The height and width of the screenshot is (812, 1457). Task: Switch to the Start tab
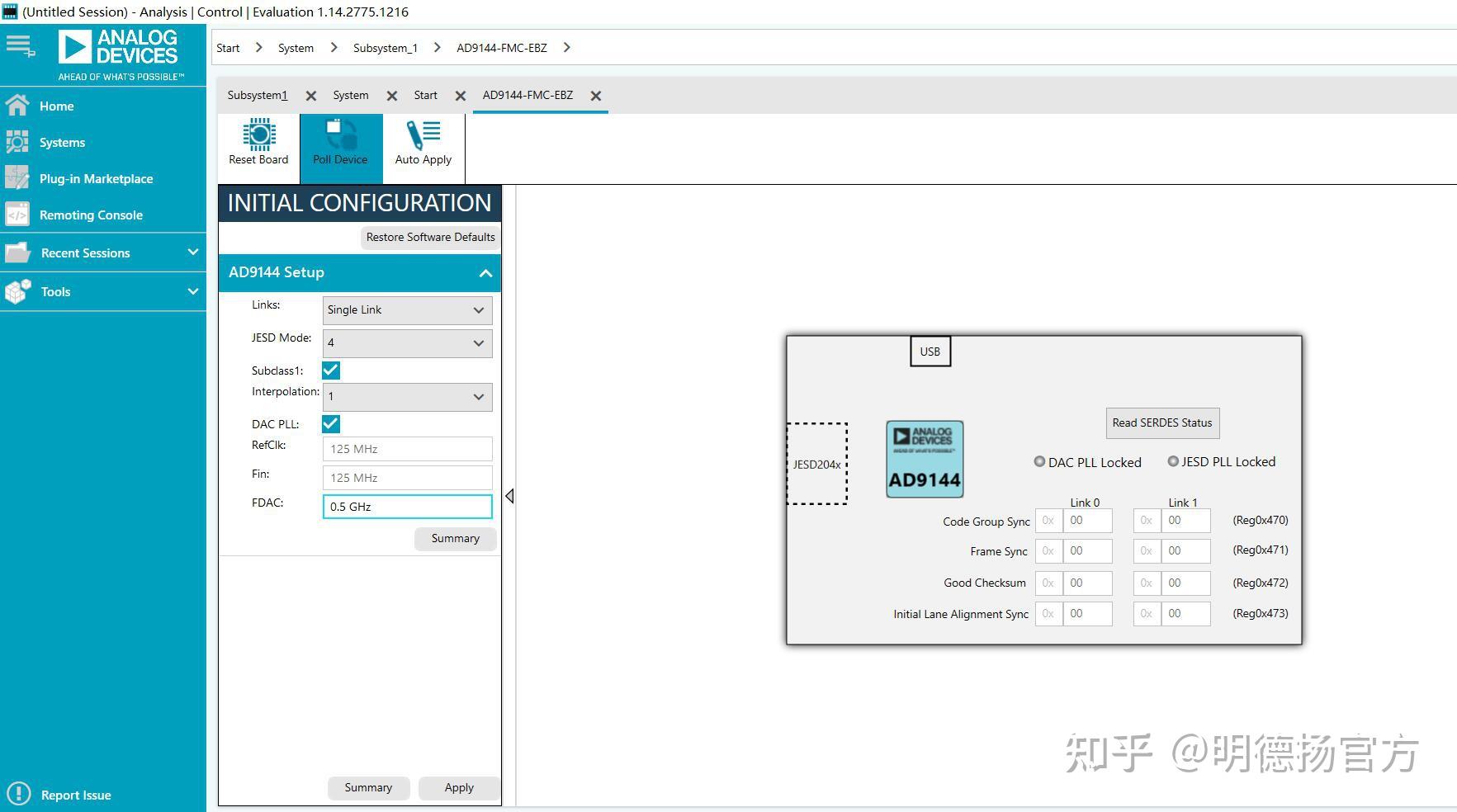pos(425,95)
